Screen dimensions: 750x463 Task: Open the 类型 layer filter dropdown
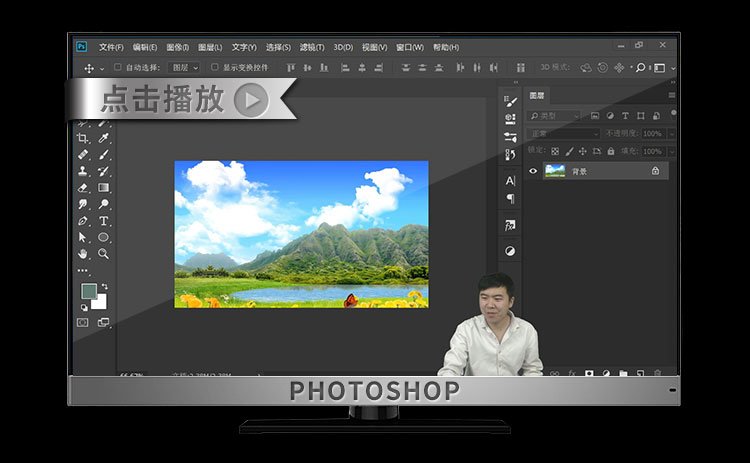(x=554, y=116)
